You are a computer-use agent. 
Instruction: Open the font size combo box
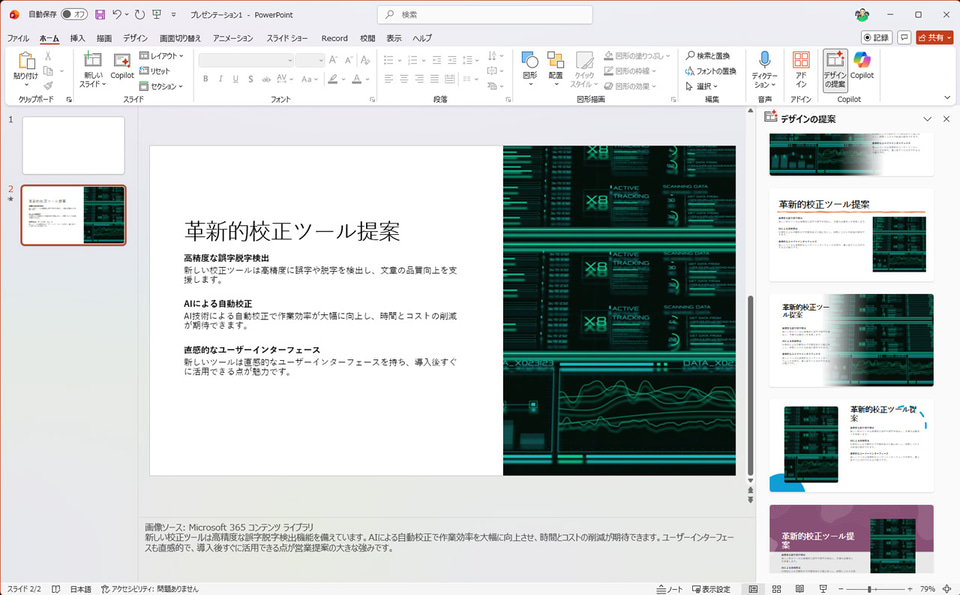pyautogui.click(x=310, y=60)
